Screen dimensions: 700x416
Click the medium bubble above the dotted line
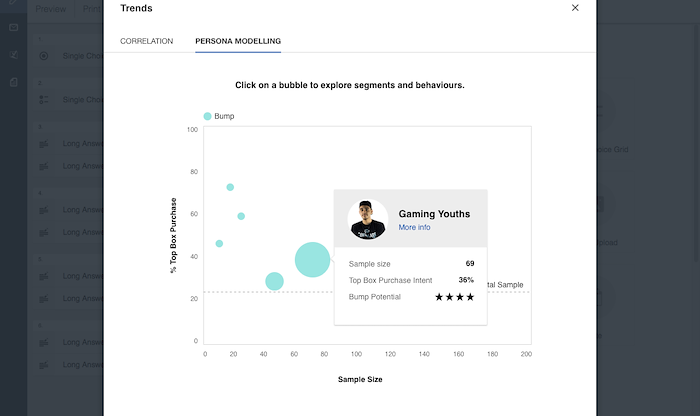(x=275, y=281)
